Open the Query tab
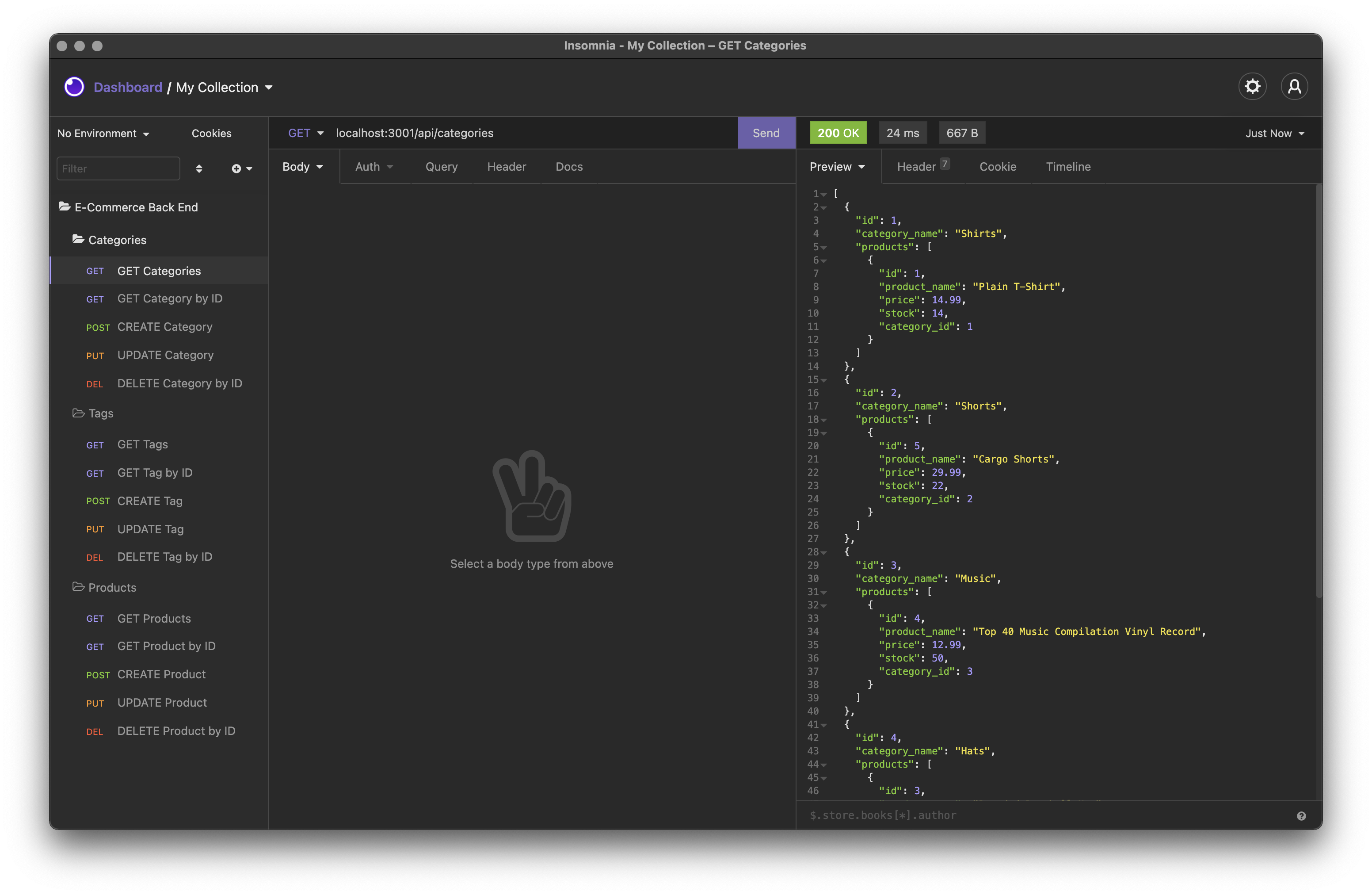The width and height of the screenshot is (1372, 895). click(441, 167)
